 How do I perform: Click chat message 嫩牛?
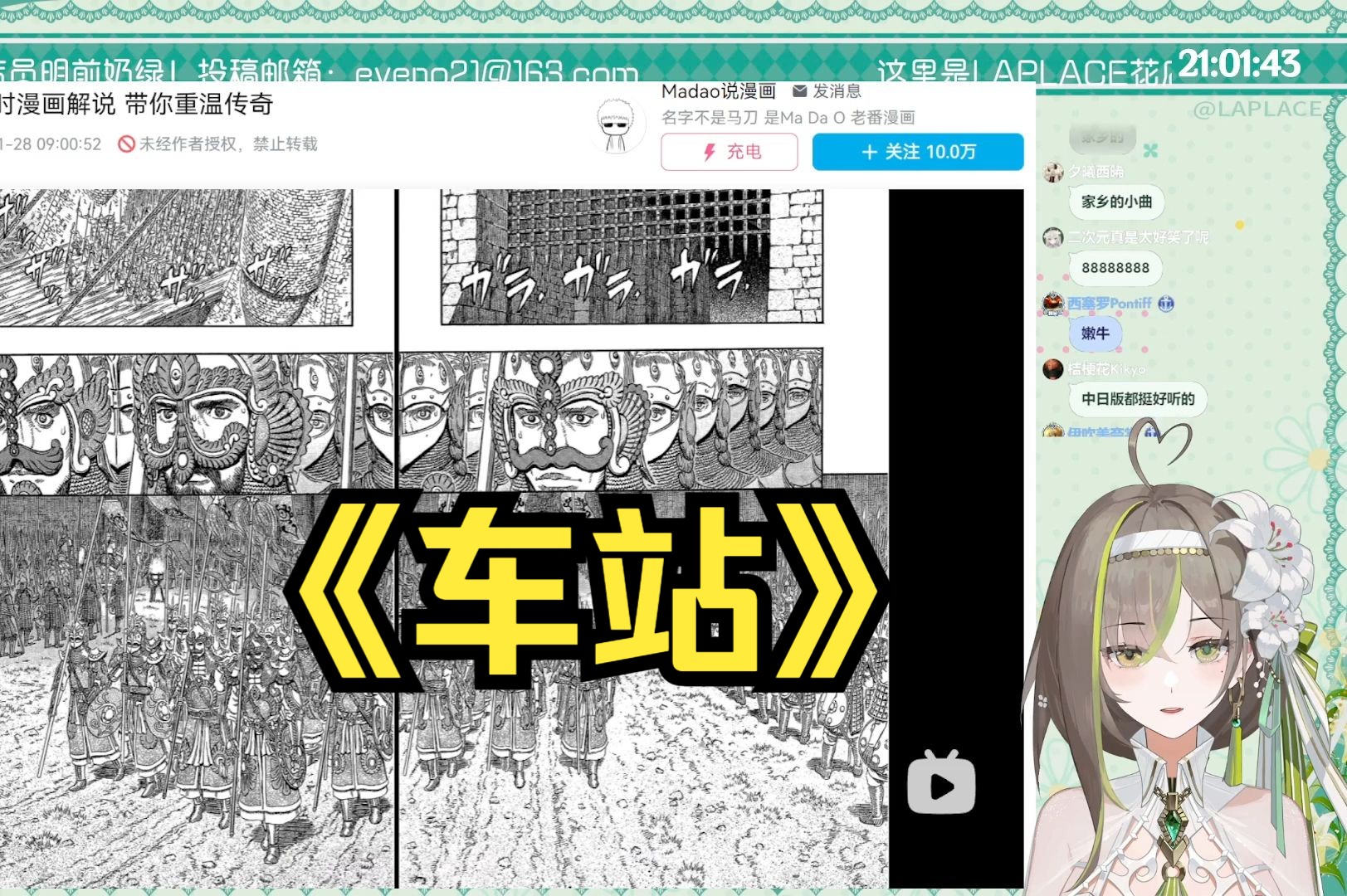(1095, 334)
